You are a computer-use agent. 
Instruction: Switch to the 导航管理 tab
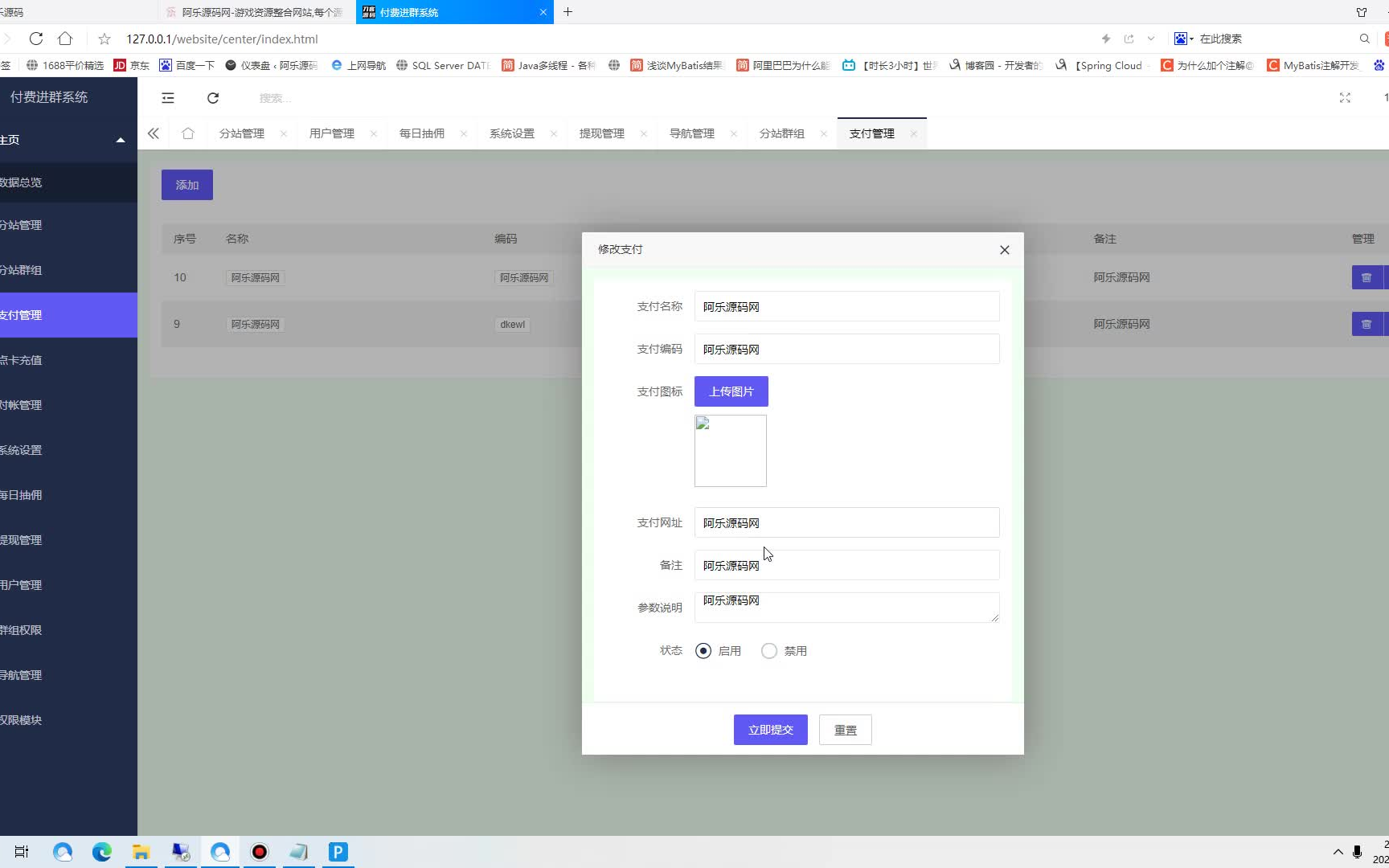692,134
